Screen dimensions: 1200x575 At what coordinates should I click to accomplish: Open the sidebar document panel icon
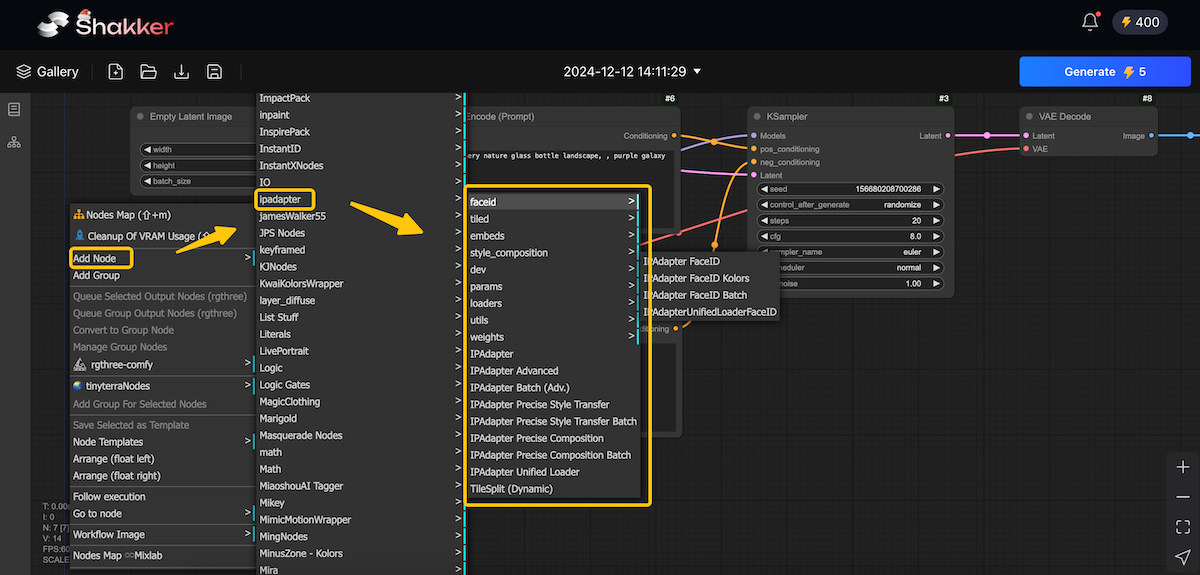pyautogui.click(x=14, y=110)
